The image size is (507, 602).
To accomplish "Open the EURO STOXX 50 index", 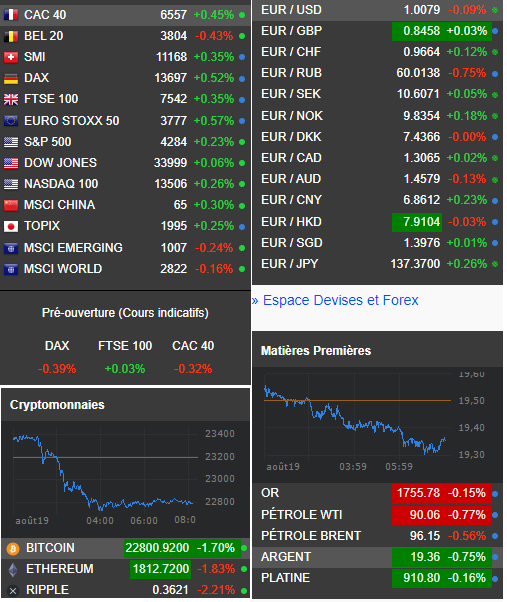I will click(71, 121).
